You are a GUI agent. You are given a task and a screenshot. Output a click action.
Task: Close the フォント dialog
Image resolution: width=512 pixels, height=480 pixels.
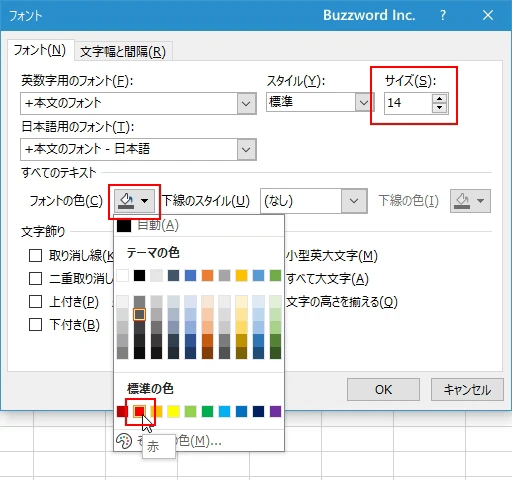pos(488,15)
